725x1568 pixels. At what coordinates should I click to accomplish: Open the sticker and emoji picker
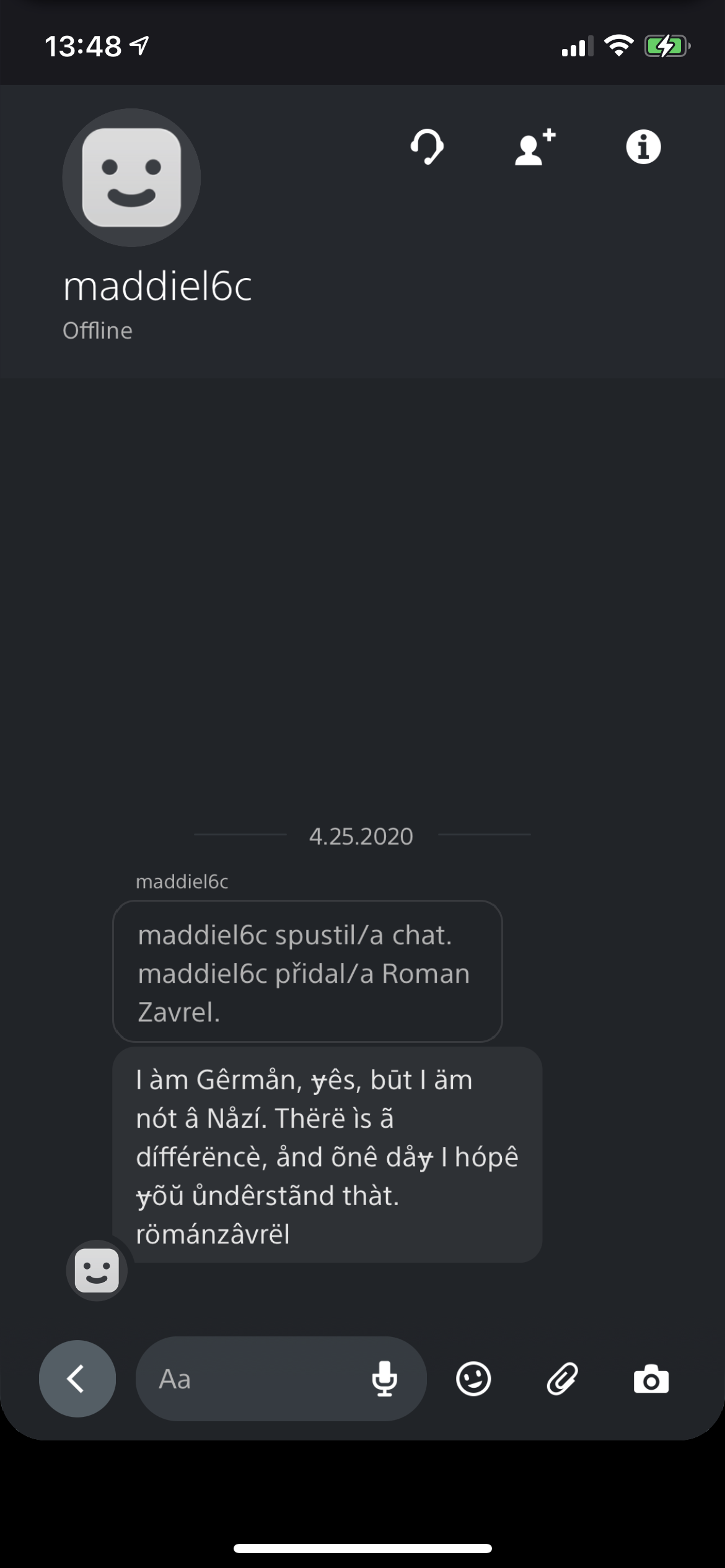(x=473, y=1379)
